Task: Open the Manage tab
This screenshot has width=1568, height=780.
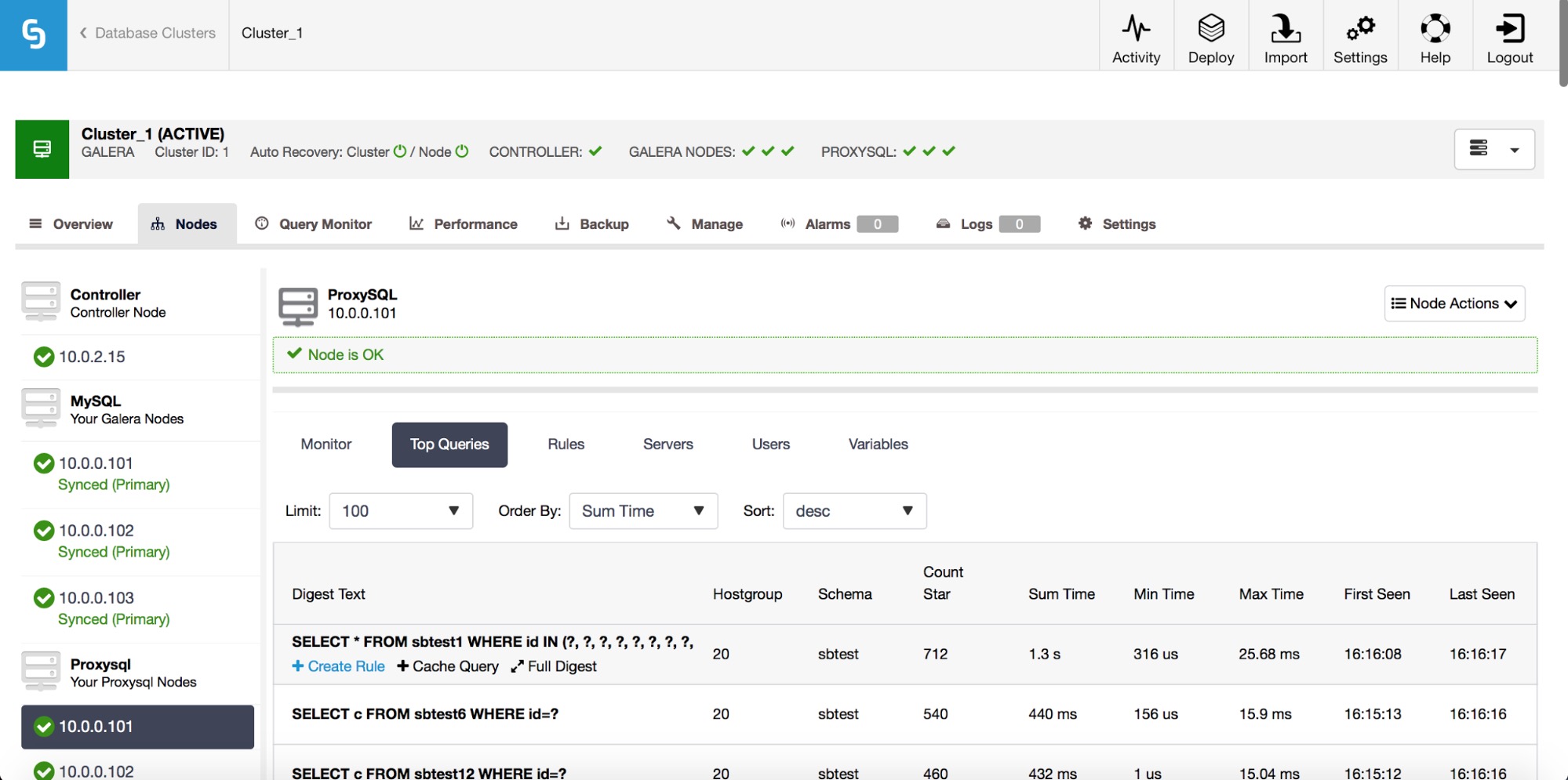Action: pyautogui.click(x=704, y=224)
